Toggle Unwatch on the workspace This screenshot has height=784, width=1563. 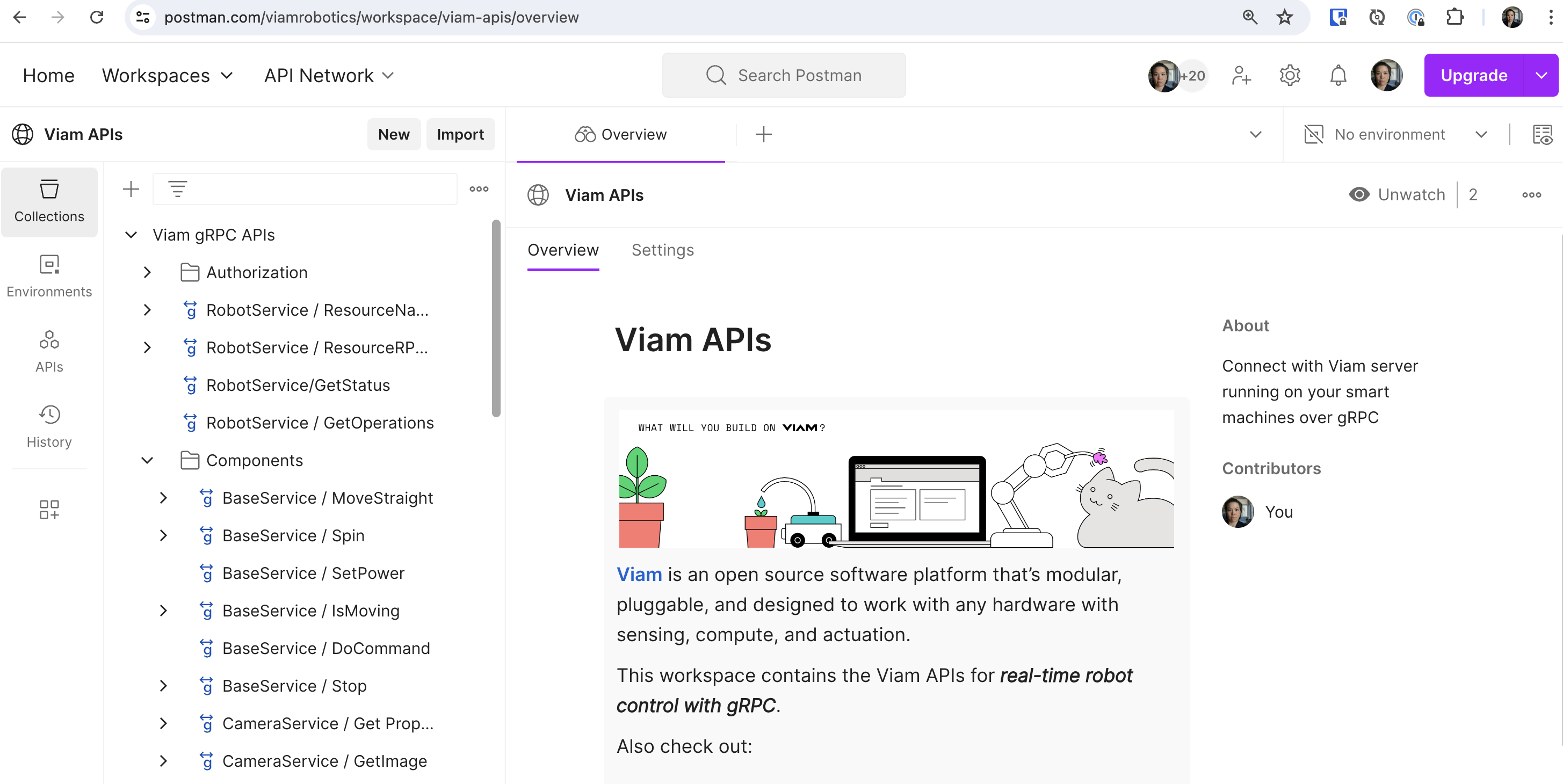click(x=1396, y=195)
